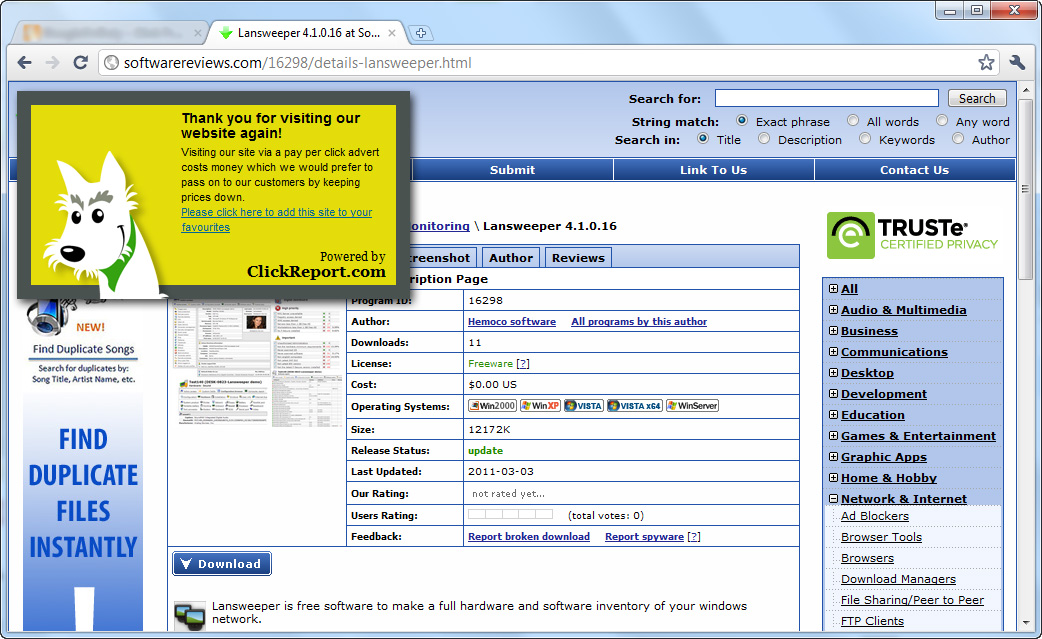Open the Ad Blockers subcategory

point(875,516)
